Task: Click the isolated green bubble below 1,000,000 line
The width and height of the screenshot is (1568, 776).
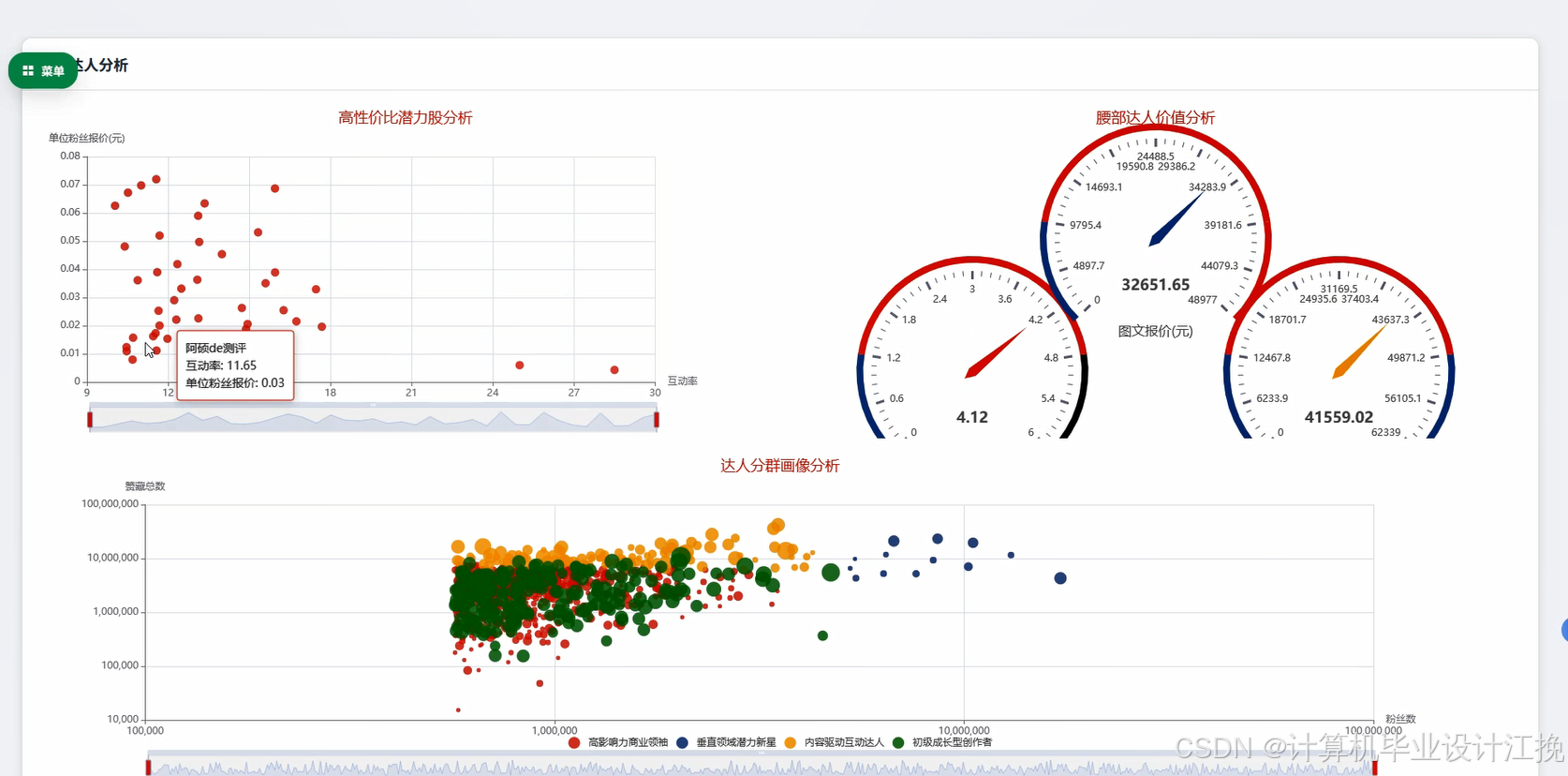Action: (822, 635)
